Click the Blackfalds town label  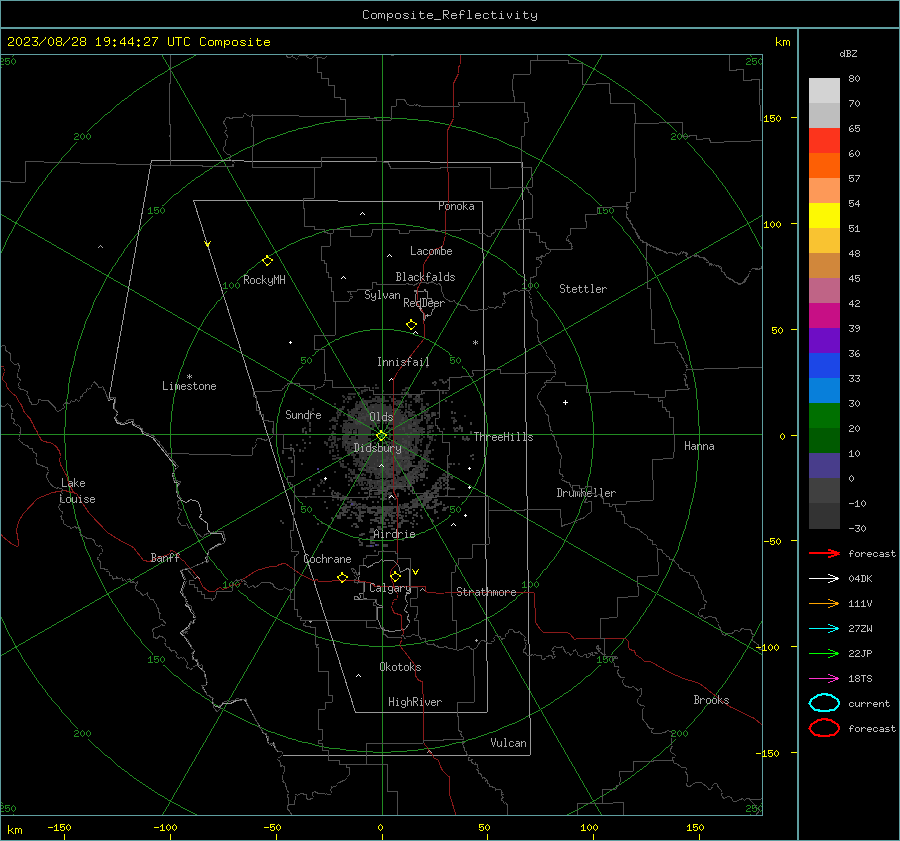click(425, 277)
